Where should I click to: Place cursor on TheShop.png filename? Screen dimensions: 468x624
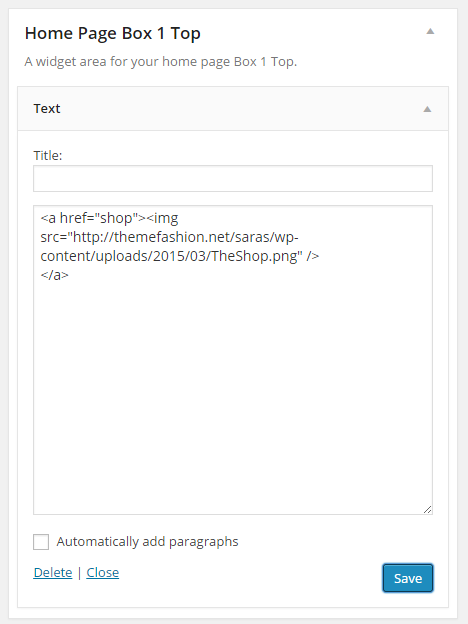pos(254,256)
